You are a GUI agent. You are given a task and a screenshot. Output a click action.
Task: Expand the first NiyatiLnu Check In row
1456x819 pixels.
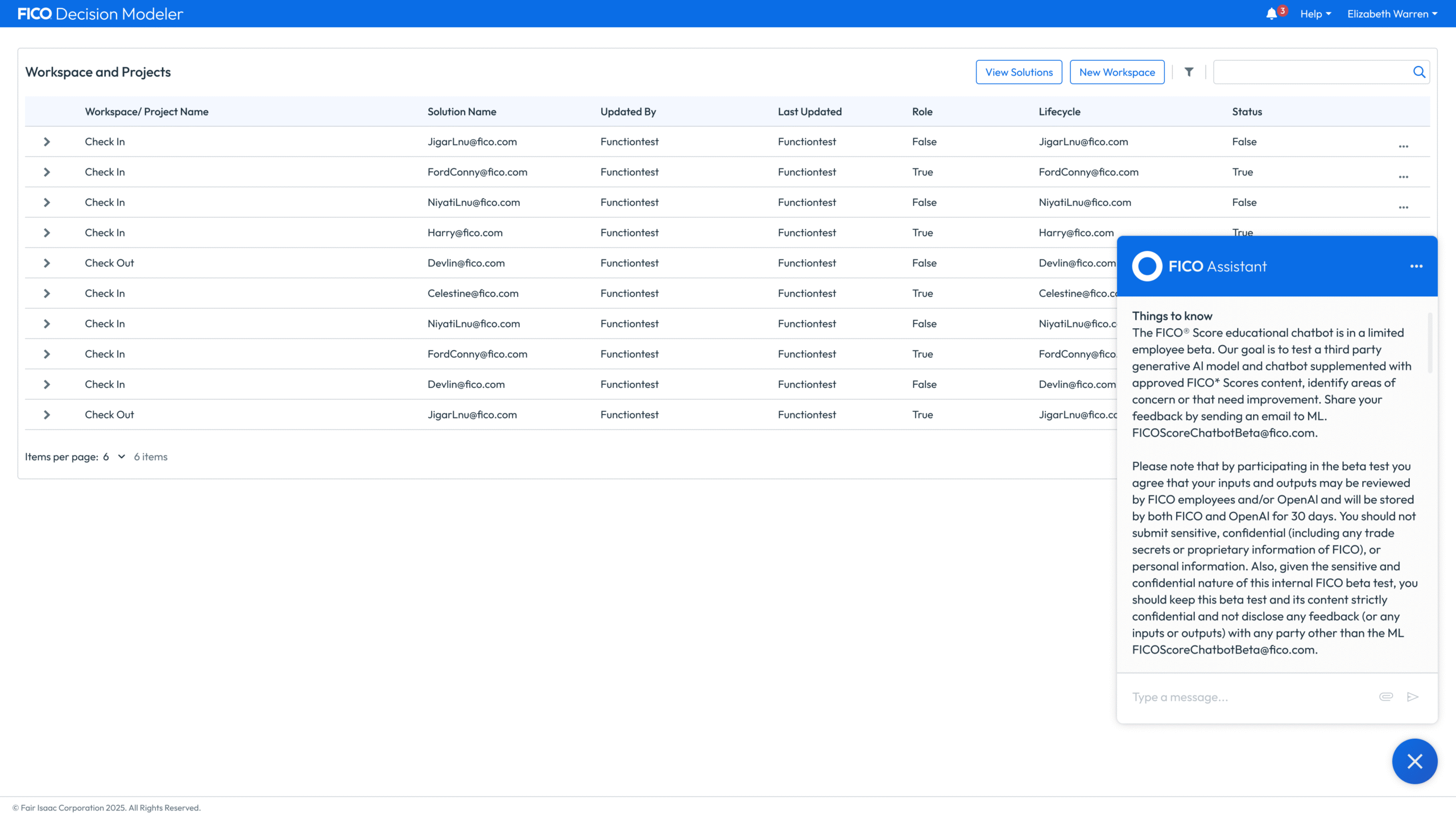click(x=47, y=202)
